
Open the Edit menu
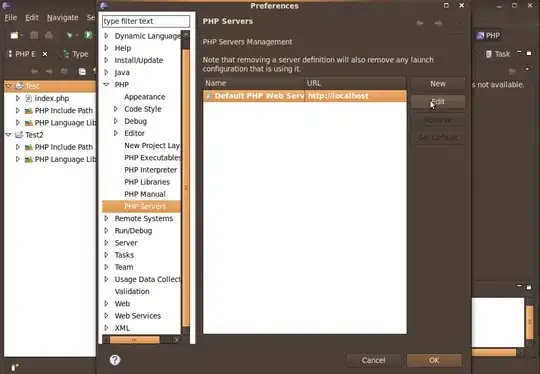click(x=32, y=18)
